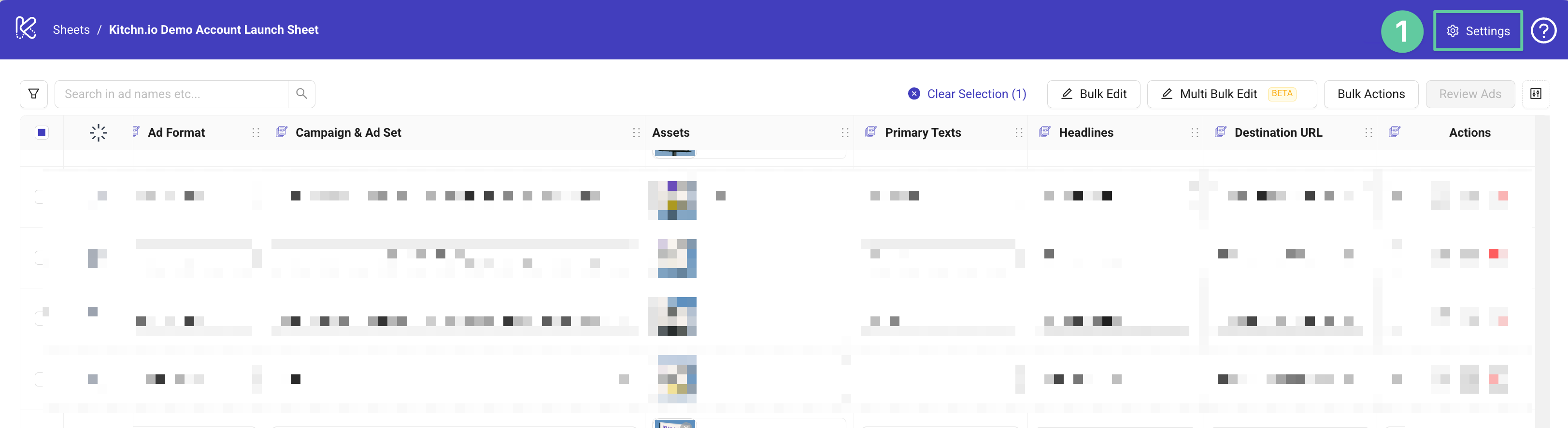Focus the ad names search field
Screen dimensions: 1568x428
click(171, 94)
